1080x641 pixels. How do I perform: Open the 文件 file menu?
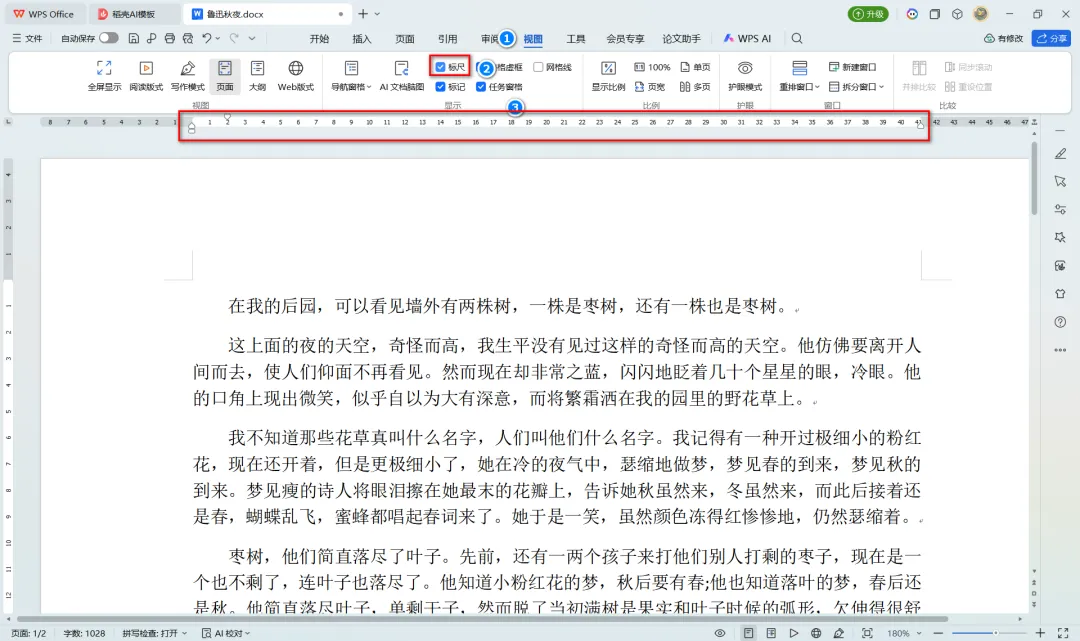tap(28, 39)
